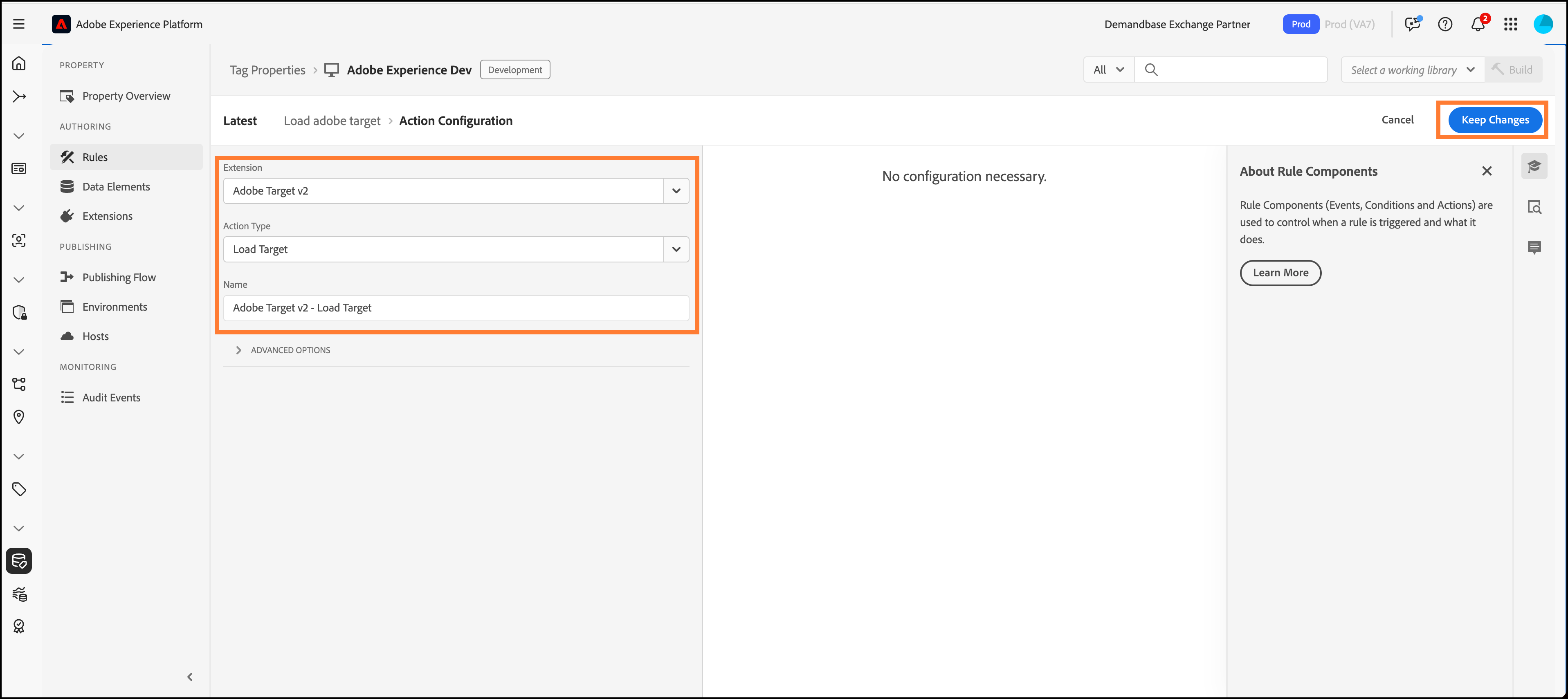Open the Select a working library dropdown

tap(1412, 70)
